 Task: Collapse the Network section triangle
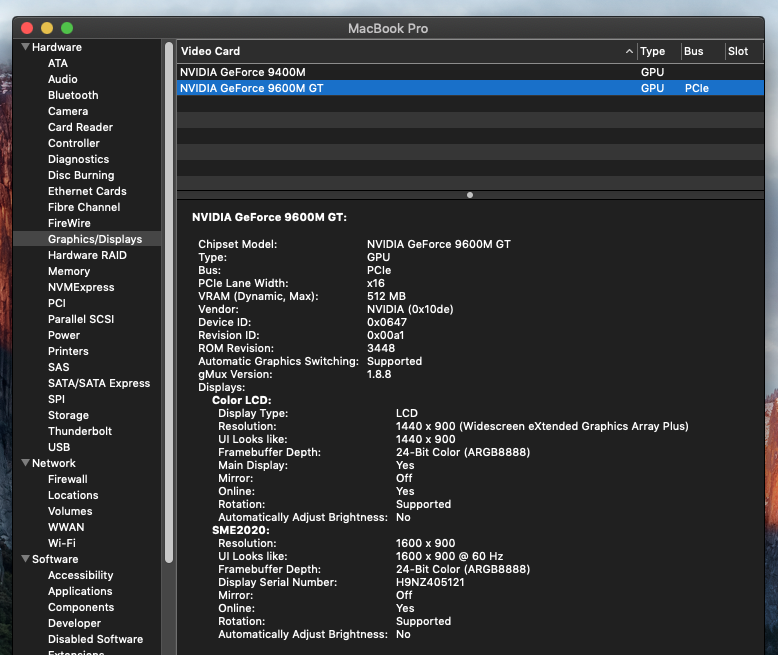(x=25, y=462)
